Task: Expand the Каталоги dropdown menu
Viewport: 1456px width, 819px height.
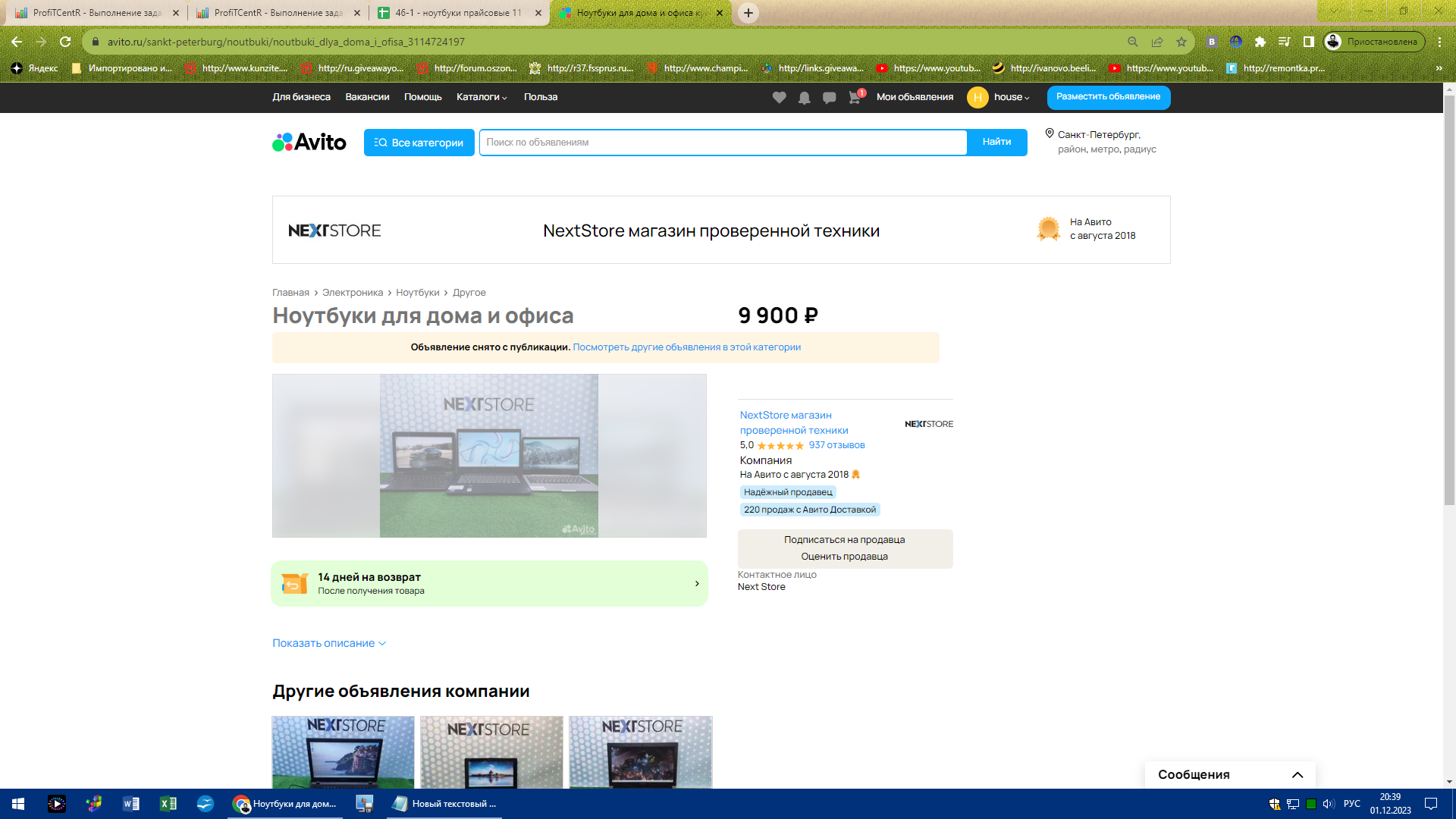Action: coord(482,97)
